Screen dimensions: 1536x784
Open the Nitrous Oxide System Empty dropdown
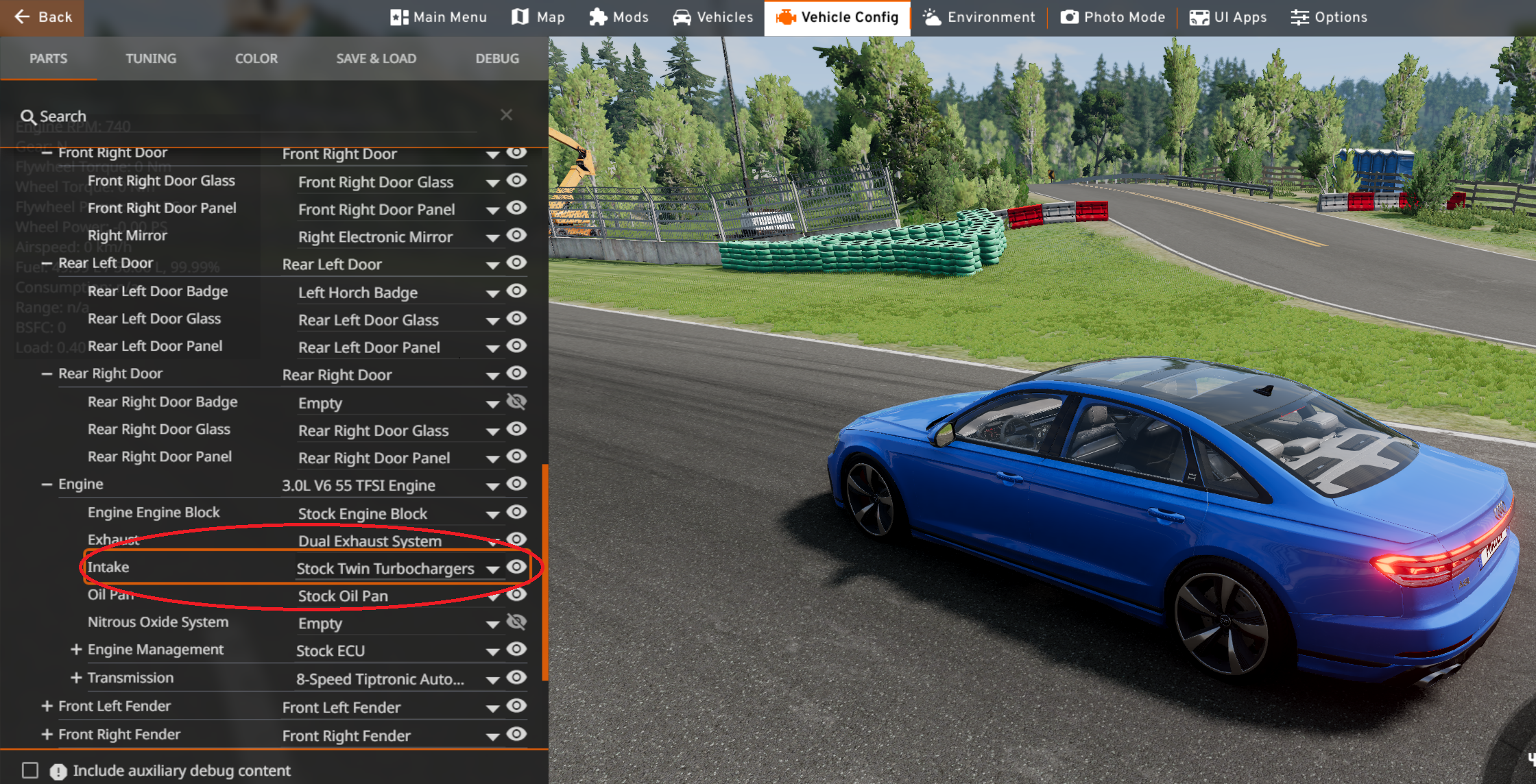(x=492, y=624)
